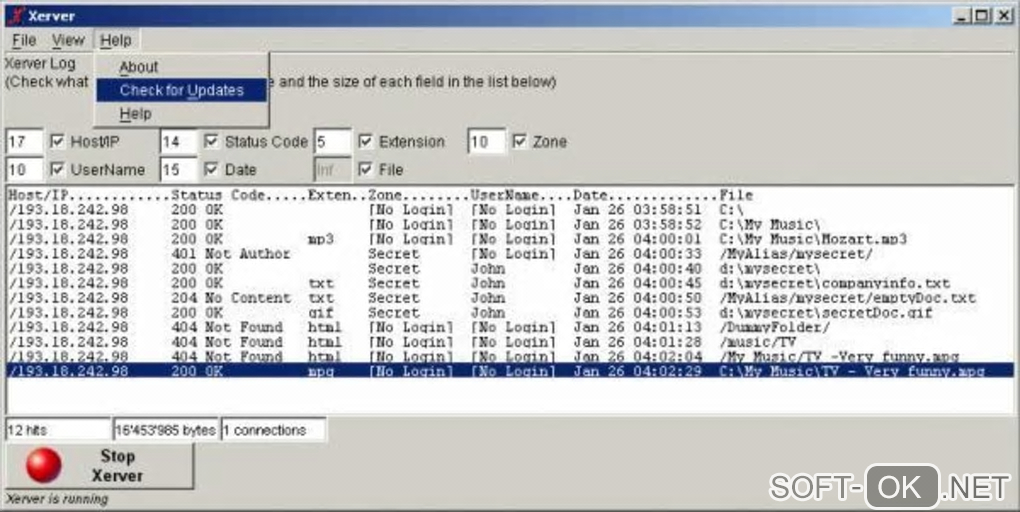Click the red Stop Xerver status ball icon
Screen dimensions: 1020x512
coord(44,466)
